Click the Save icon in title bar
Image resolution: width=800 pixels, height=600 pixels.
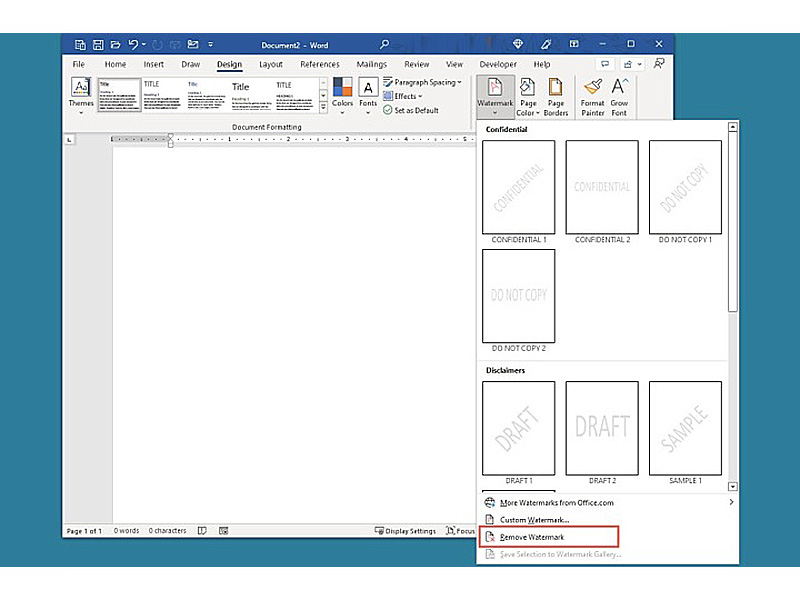[x=98, y=45]
